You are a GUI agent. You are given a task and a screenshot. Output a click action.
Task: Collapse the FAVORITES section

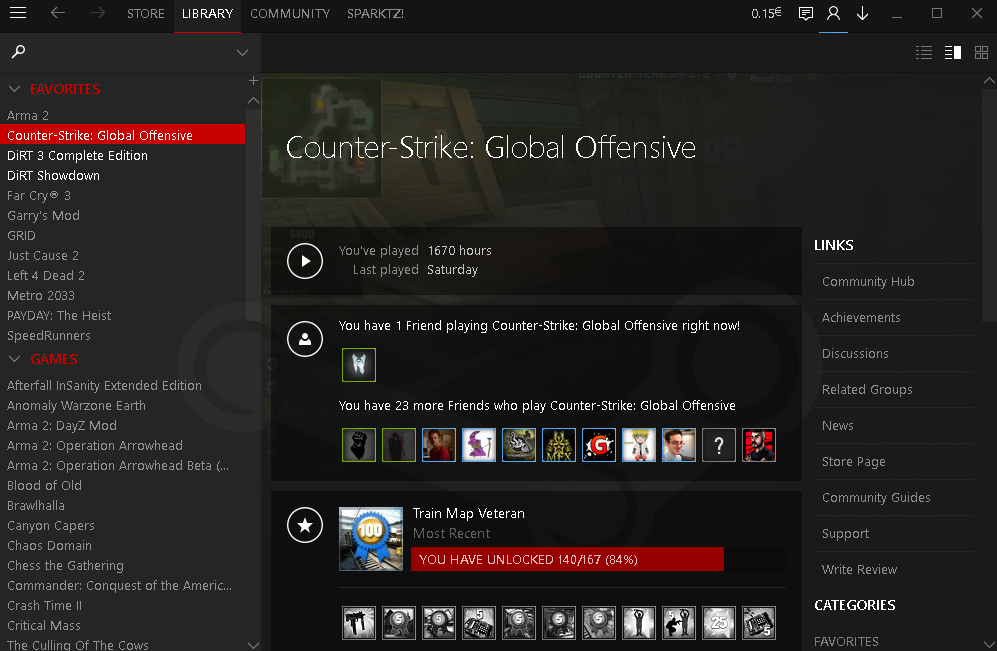(x=15, y=89)
